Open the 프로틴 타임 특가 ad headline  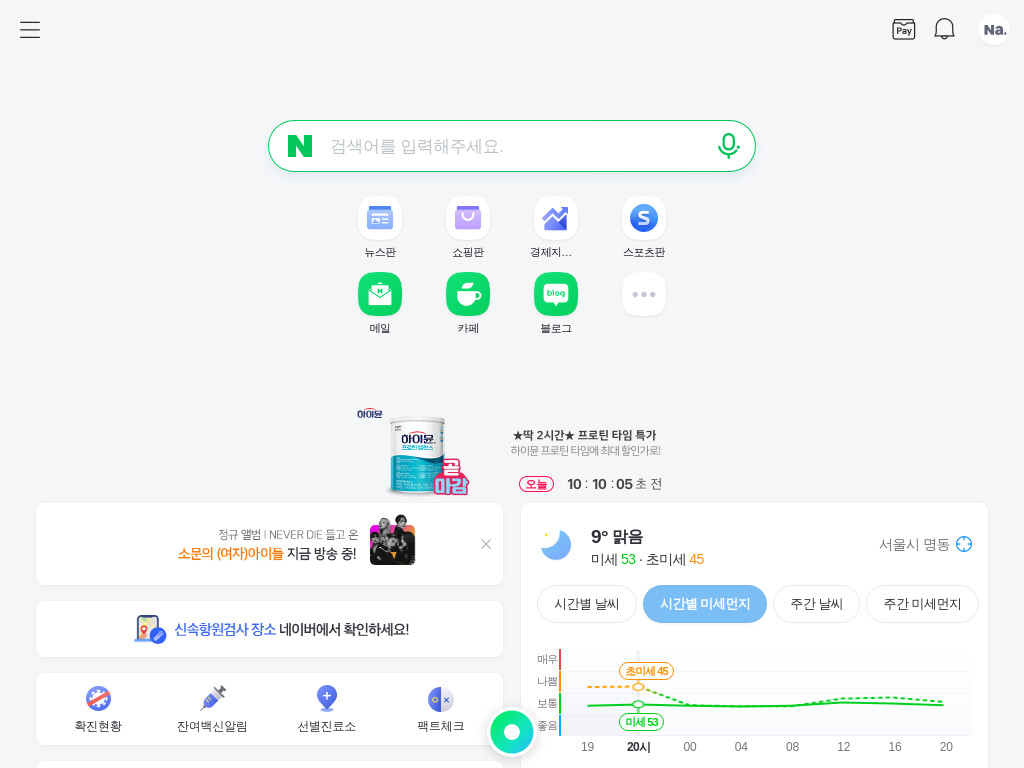click(x=584, y=435)
